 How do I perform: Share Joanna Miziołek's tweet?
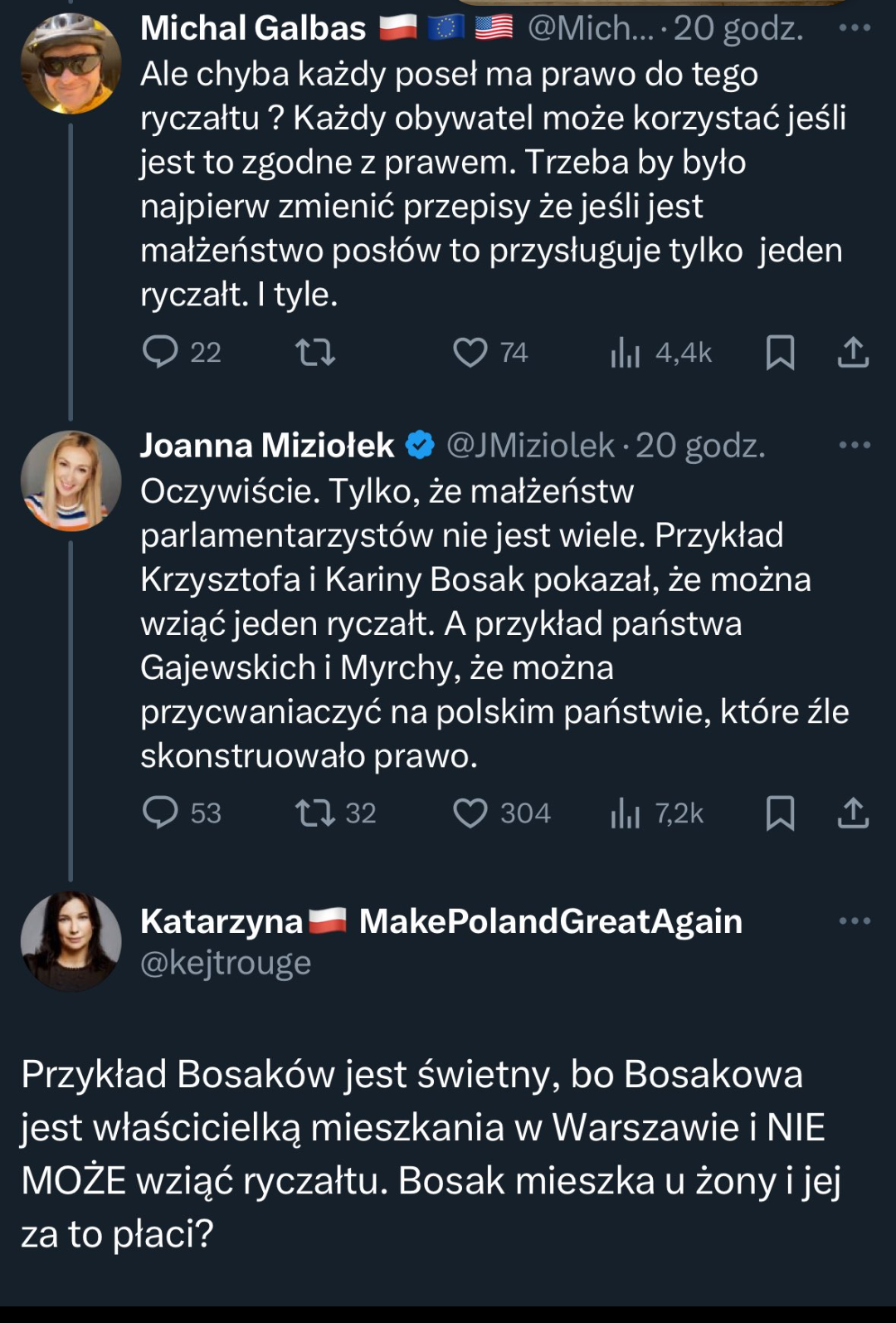click(853, 813)
